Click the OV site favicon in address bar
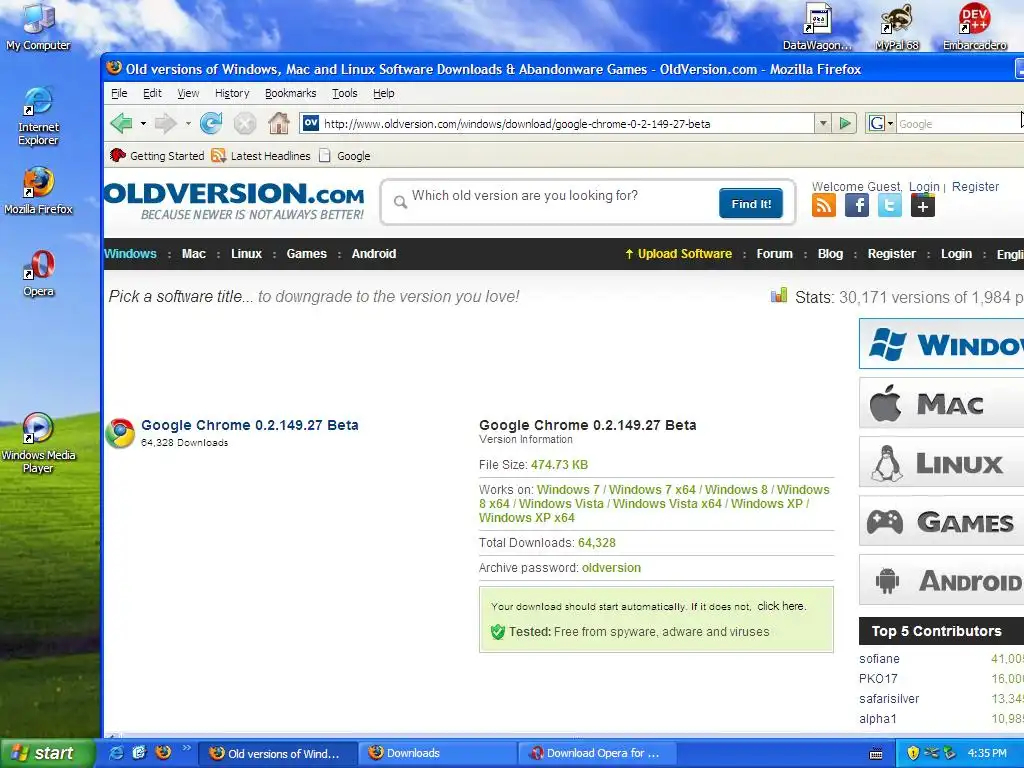 point(311,123)
